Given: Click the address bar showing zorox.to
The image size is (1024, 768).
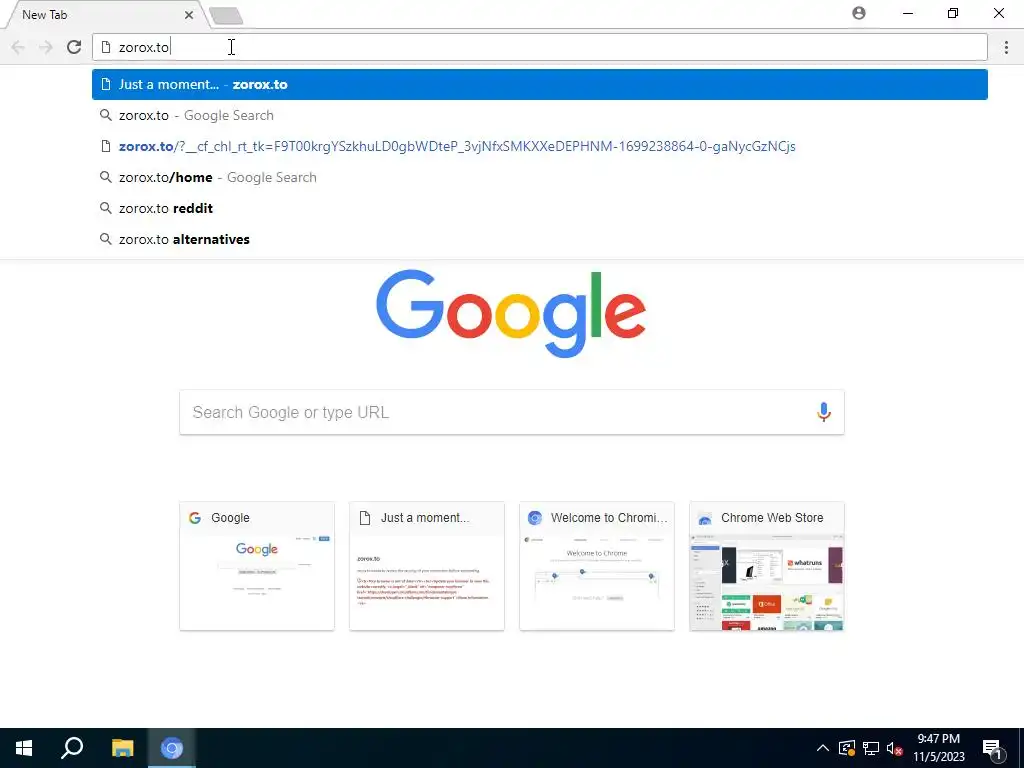Looking at the screenshot, I should pyautogui.click(x=539, y=47).
